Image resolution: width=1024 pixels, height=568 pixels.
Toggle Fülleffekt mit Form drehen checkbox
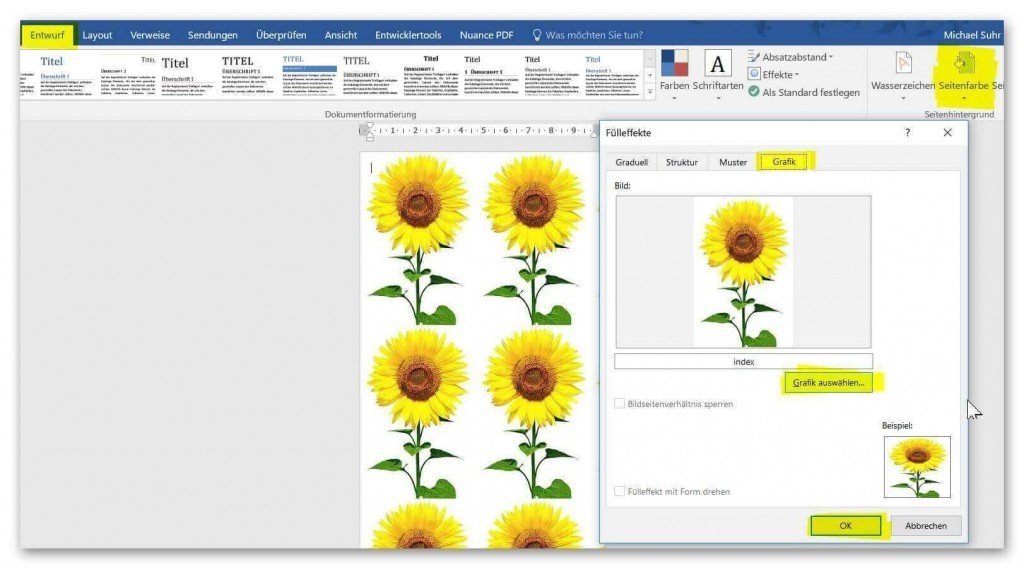[x=620, y=491]
